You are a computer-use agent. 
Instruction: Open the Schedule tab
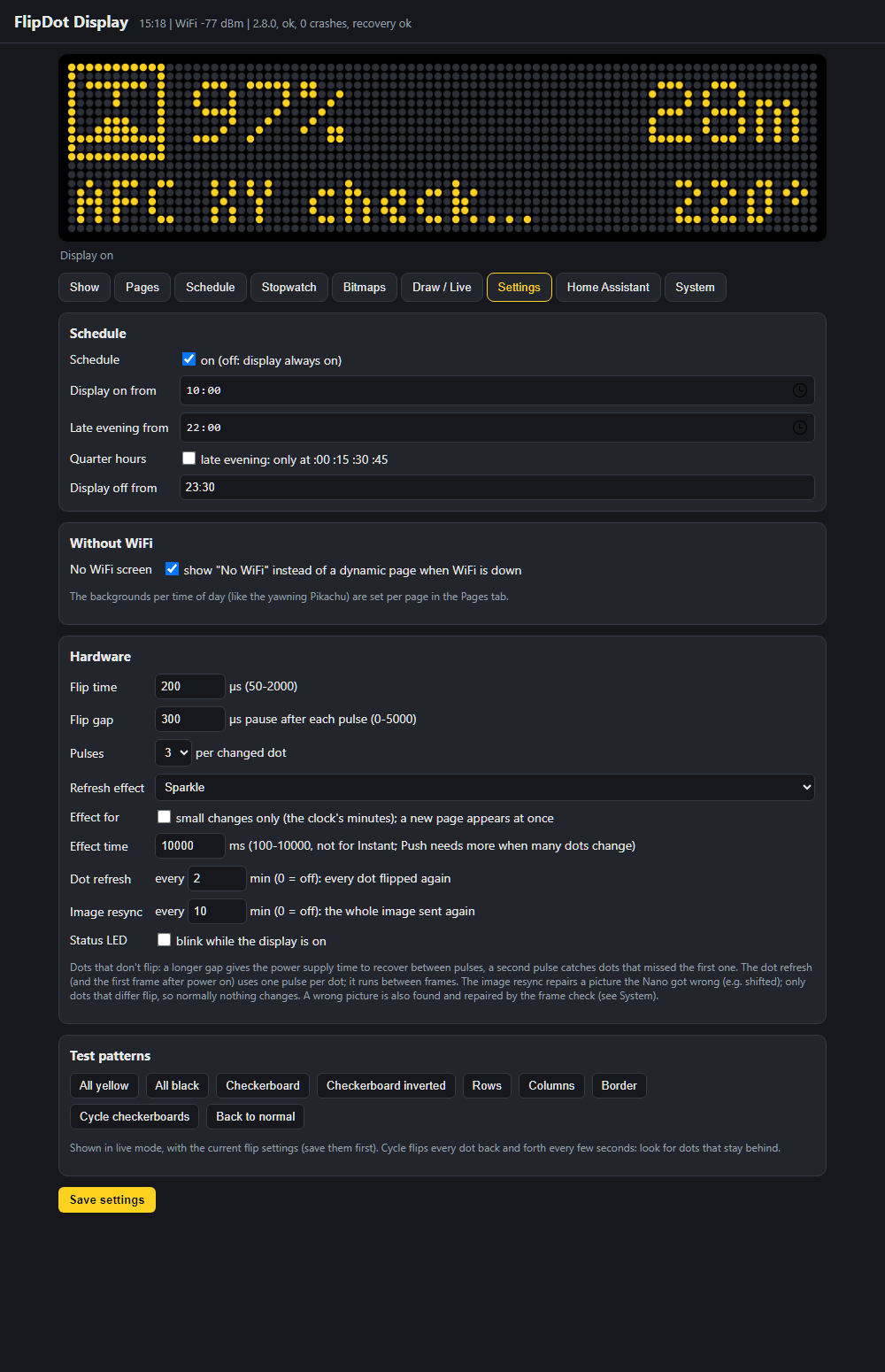[211, 287]
